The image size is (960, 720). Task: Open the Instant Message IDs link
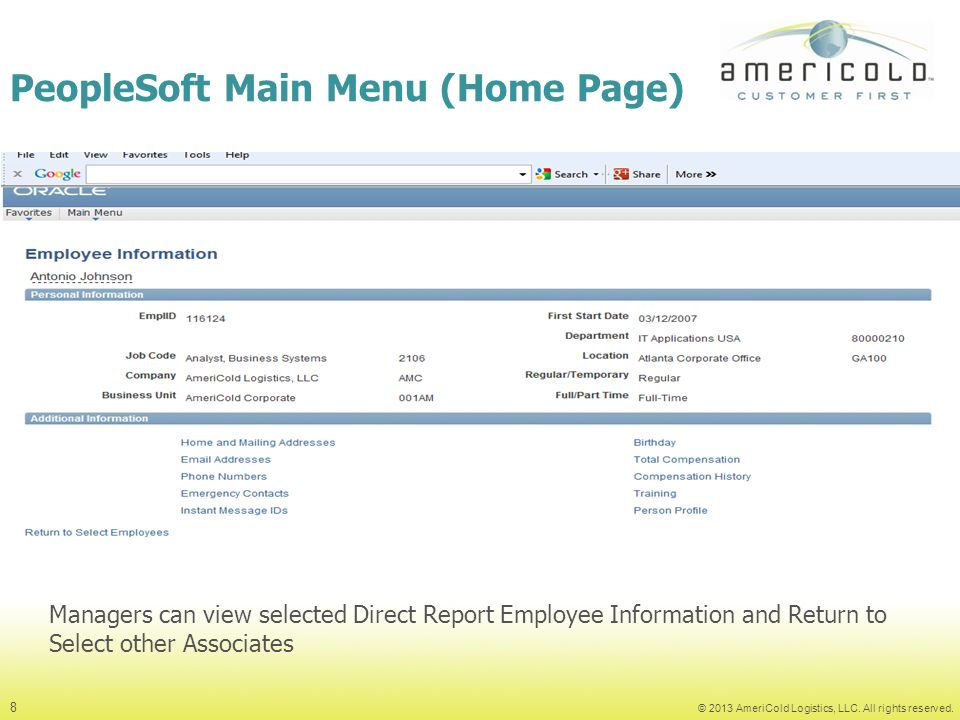coord(234,511)
